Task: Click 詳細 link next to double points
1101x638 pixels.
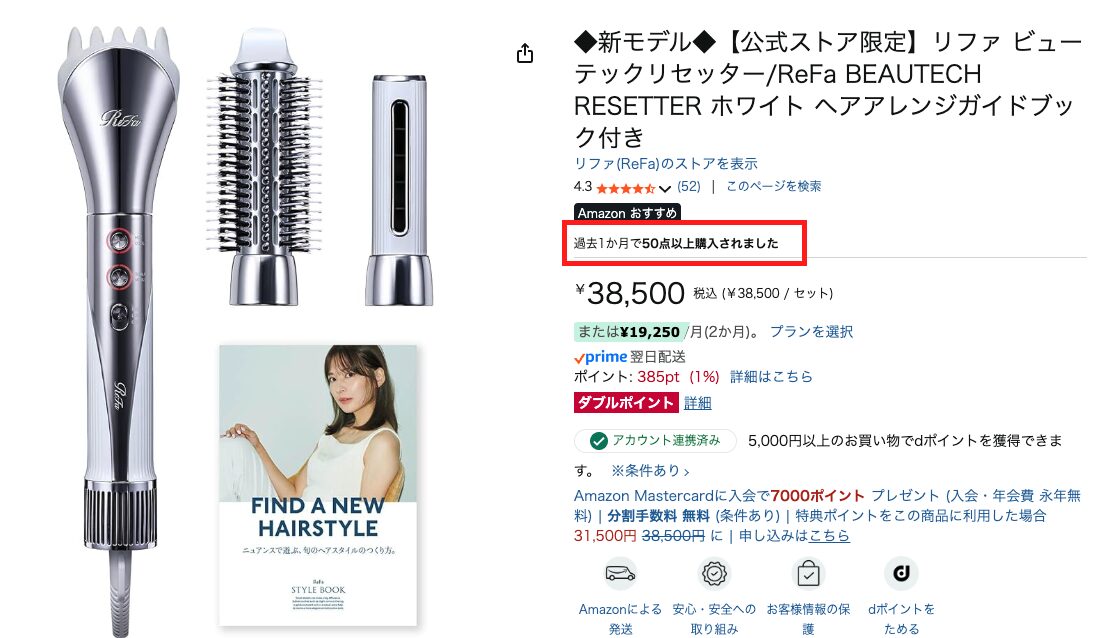Action: 697,403
